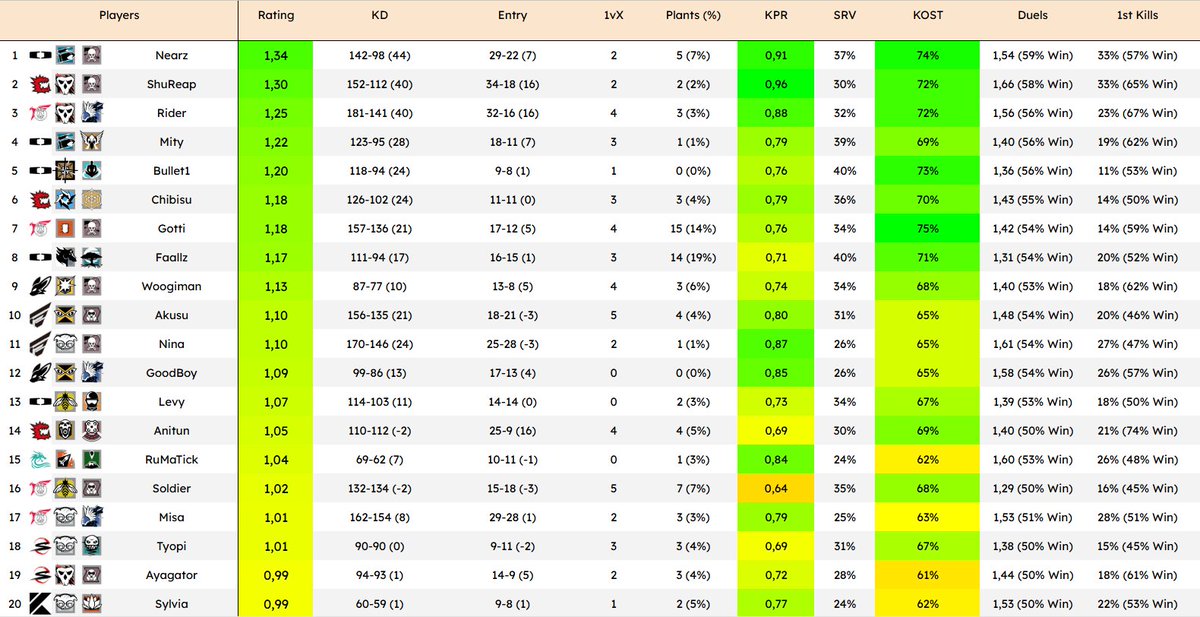Click the blue winged operator icon in Misa's row

coord(91,517)
